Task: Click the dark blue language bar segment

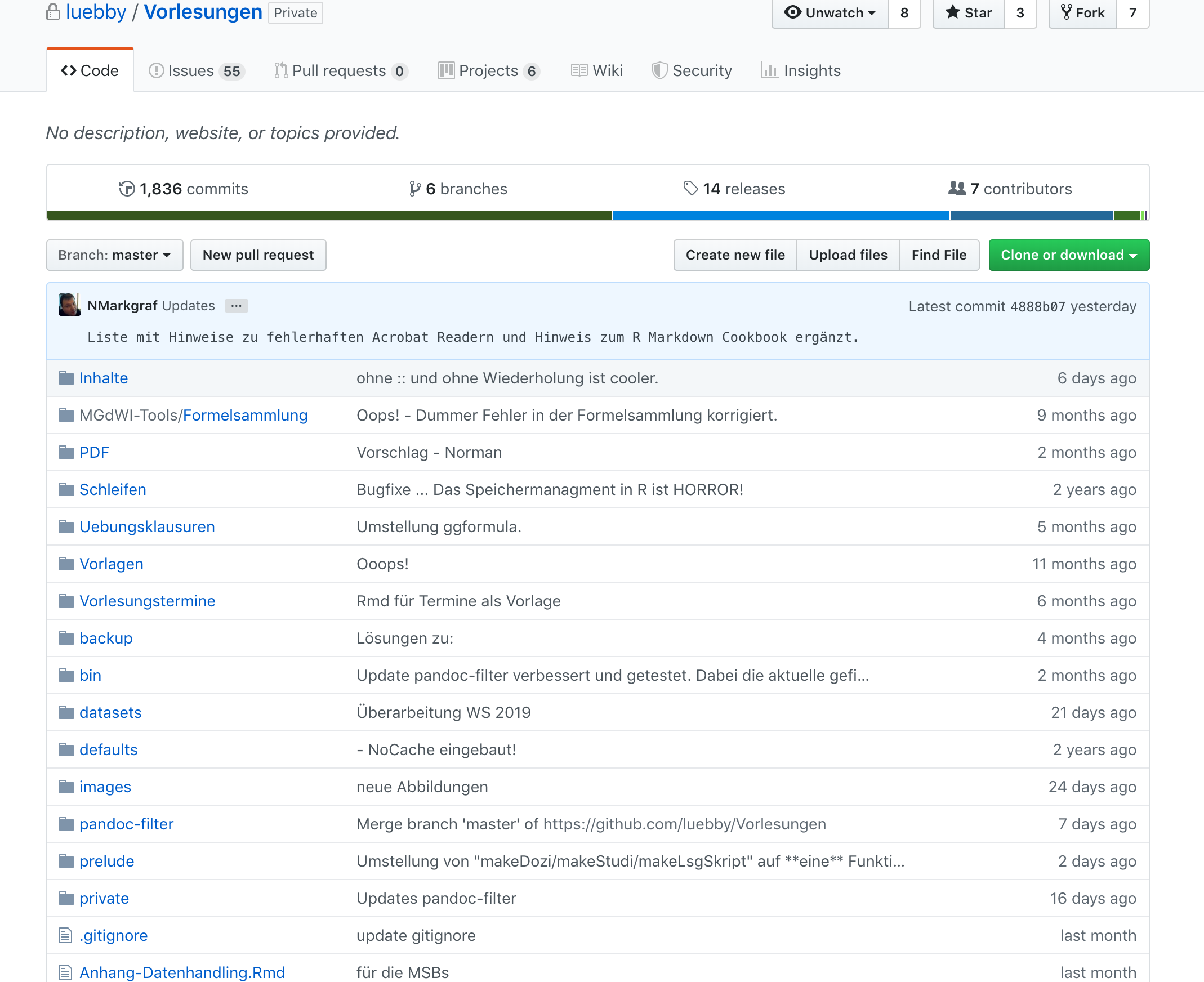Action: 1032,216
